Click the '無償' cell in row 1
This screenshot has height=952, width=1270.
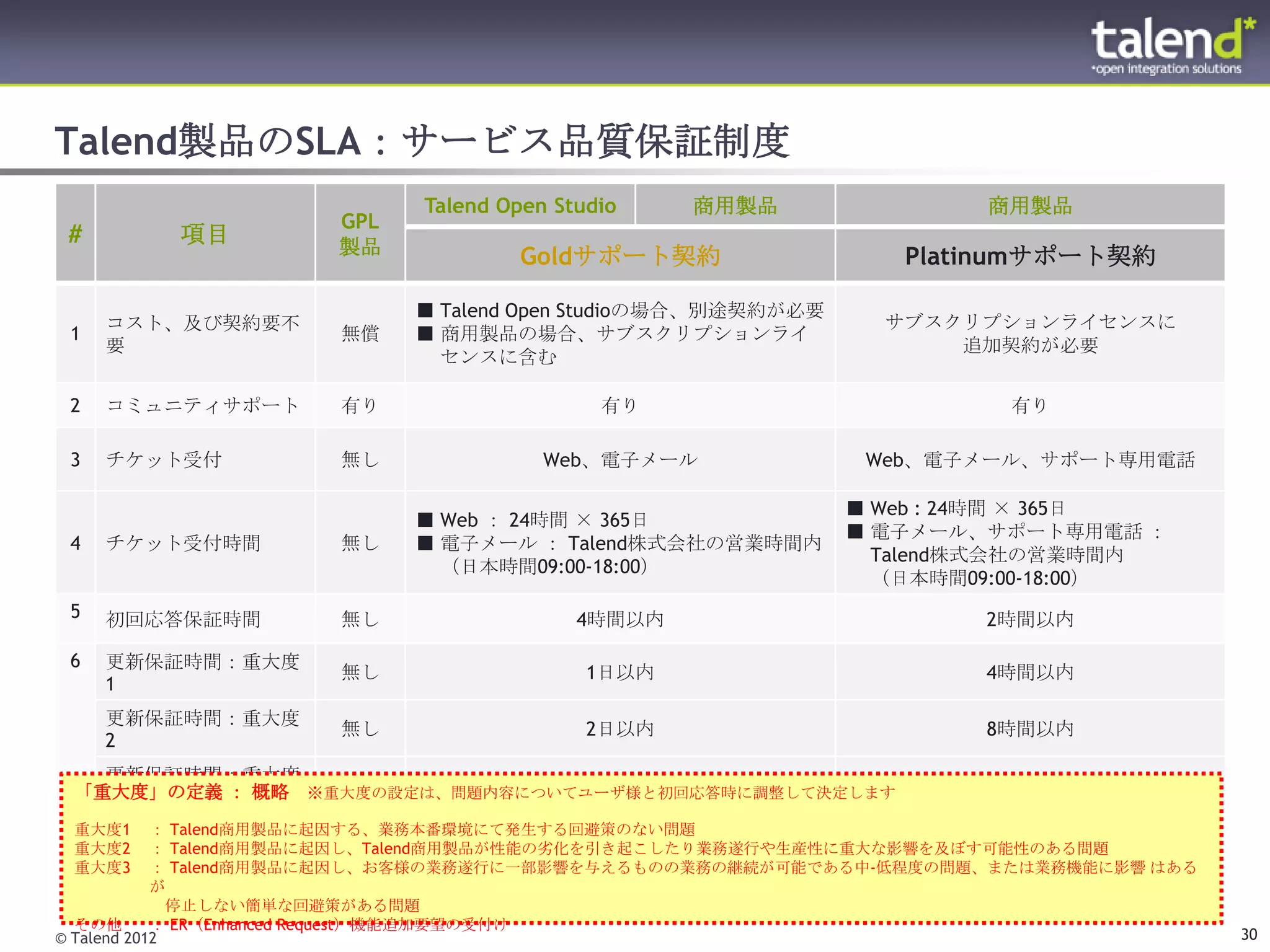(360, 333)
